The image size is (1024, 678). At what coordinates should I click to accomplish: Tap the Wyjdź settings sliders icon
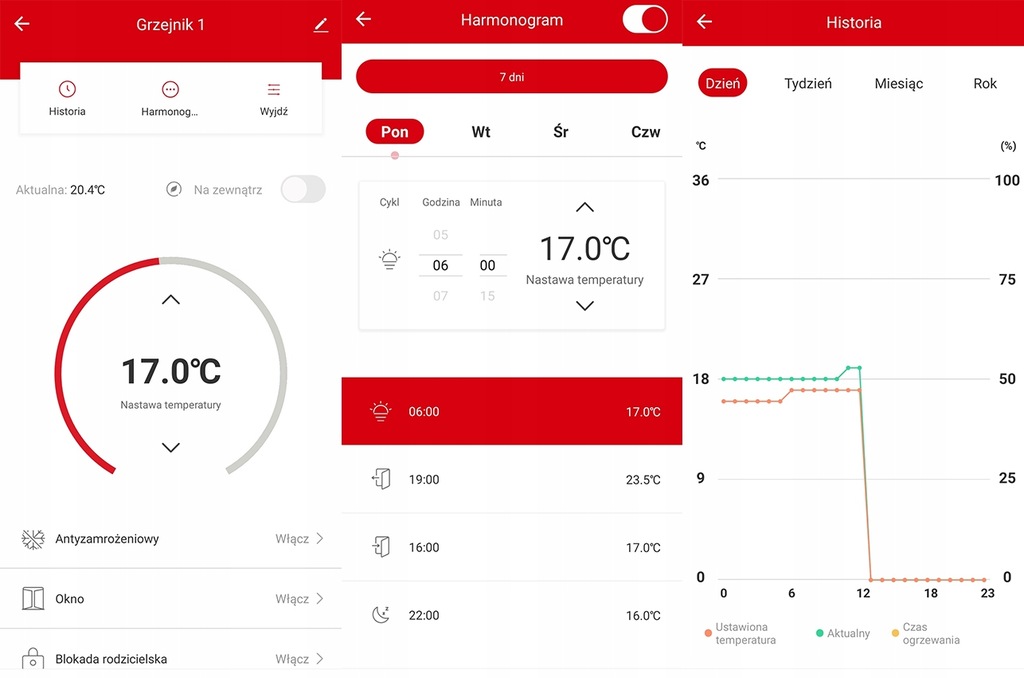click(274, 89)
